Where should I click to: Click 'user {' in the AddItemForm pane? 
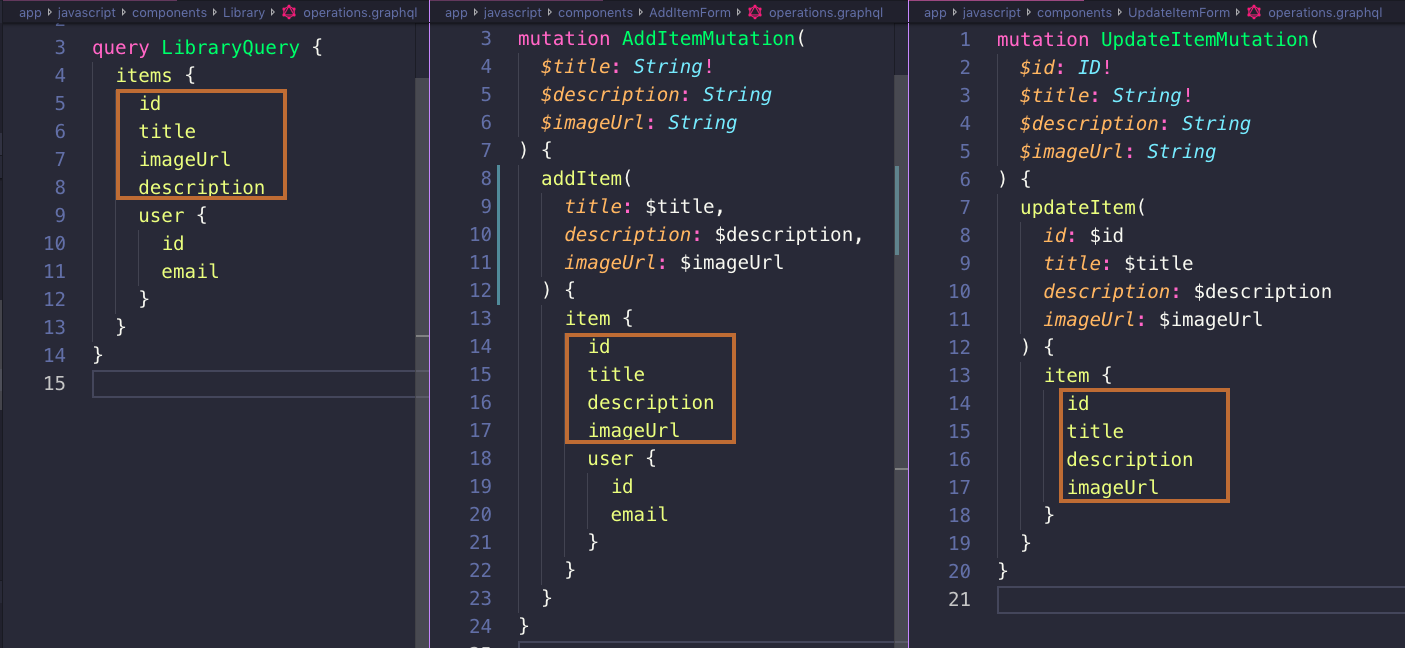(x=622, y=458)
